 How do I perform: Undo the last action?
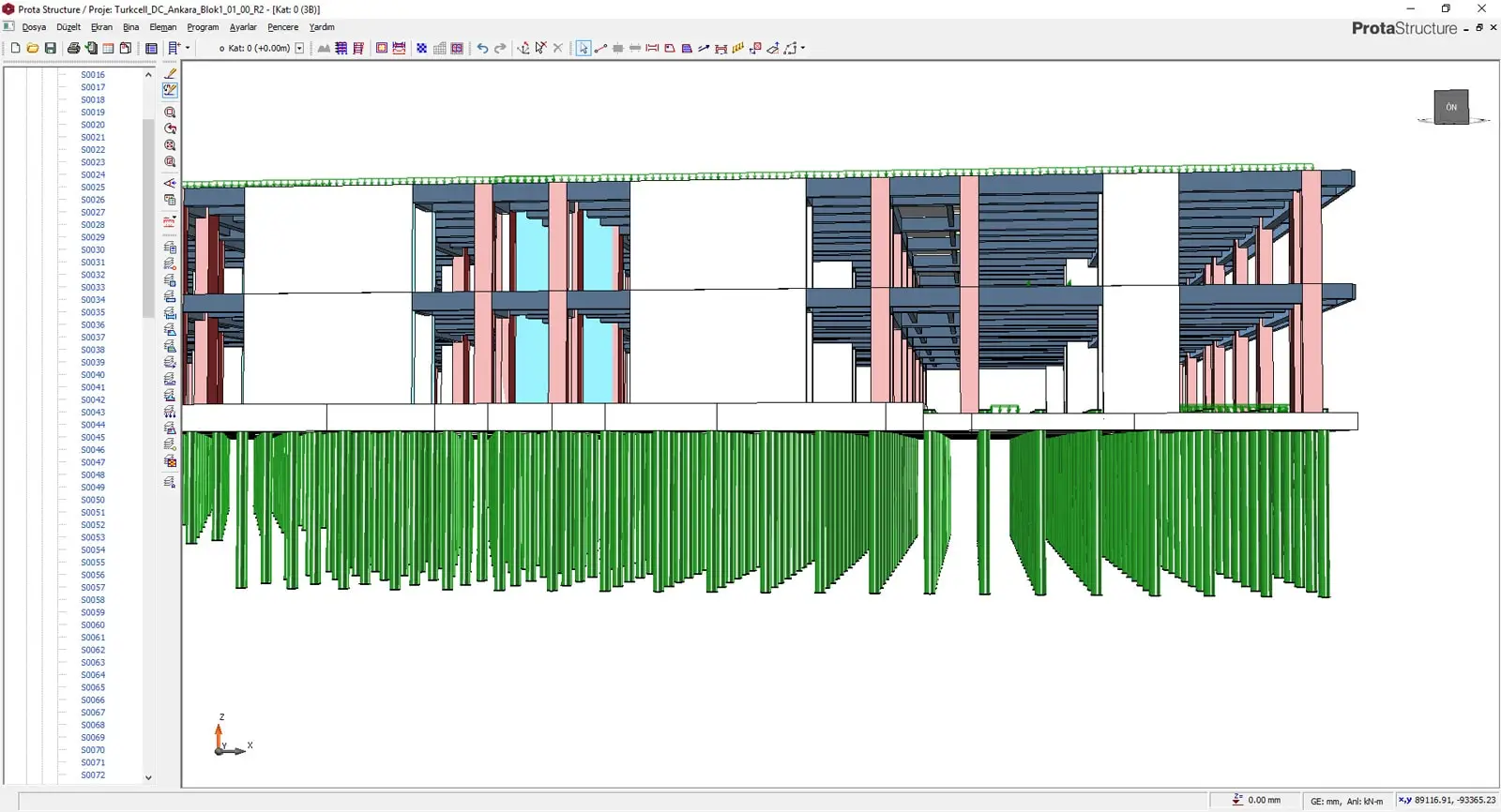pyautogui.click(x=482, y=48)
